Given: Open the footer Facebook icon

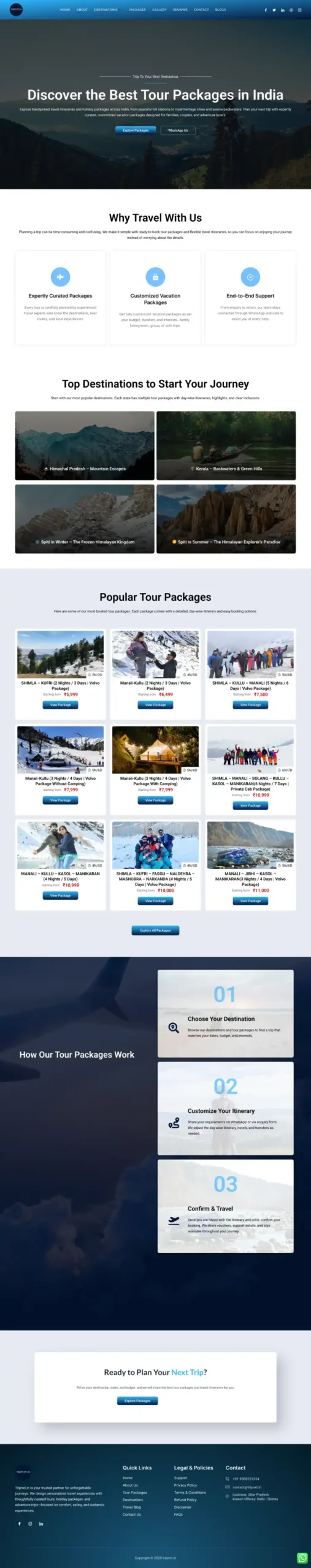Looking at the screenshot, I should pyautogui.click(x=19, y=1523).
